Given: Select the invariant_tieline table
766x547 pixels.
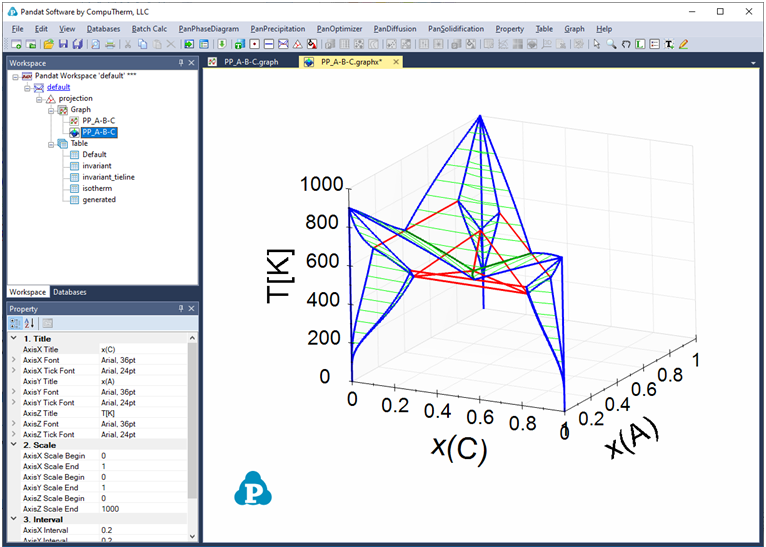Looking at the screenshot, I should coord(108,177).
